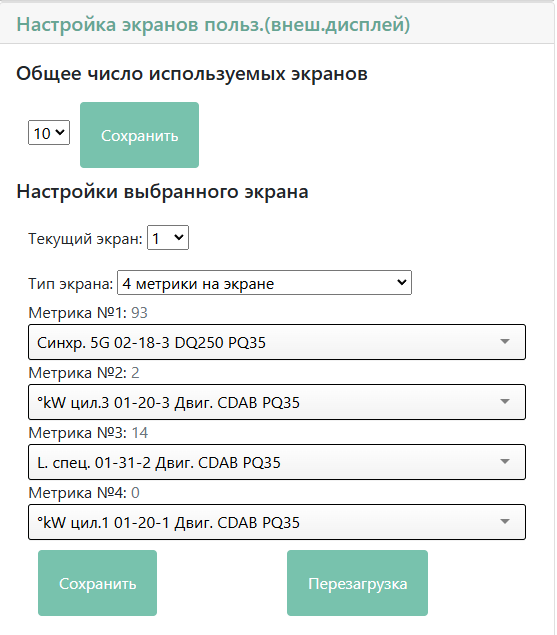The width and height of the screenshot is (557, 635).
Task: Click the top Сохранить button beside screen count
Action: coord(139,135)
